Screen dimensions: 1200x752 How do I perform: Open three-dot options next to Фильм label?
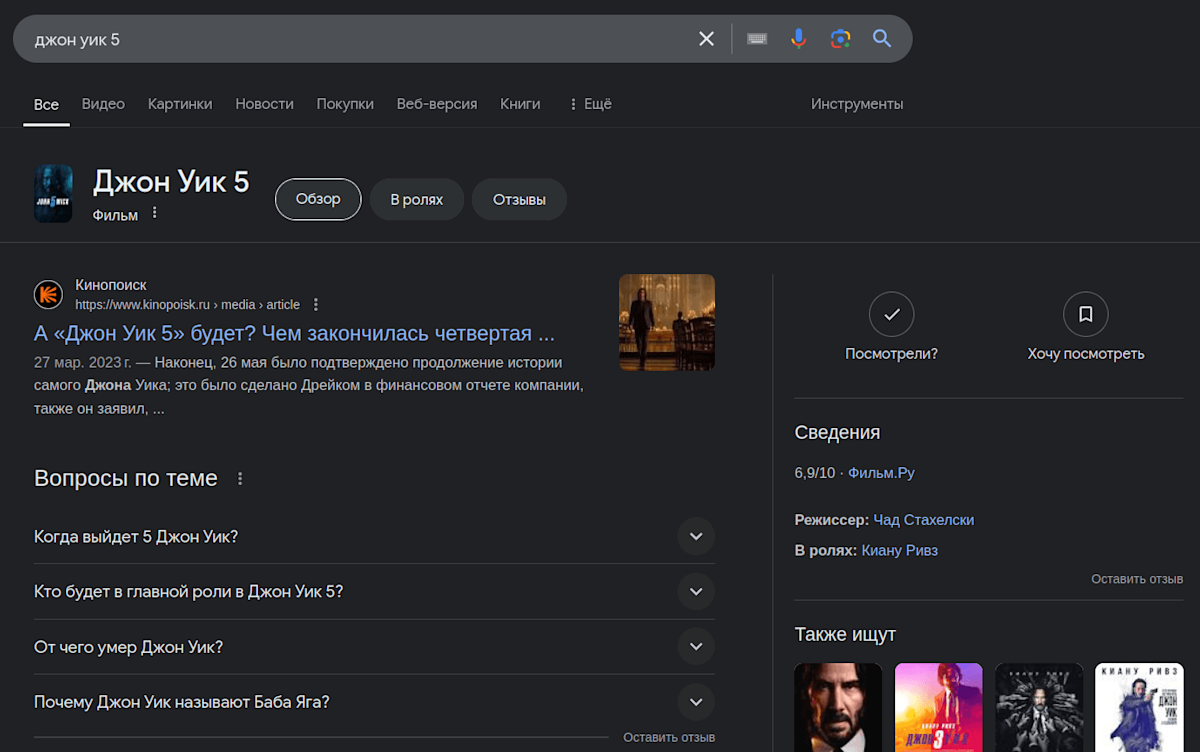click(x=155, y=214)
